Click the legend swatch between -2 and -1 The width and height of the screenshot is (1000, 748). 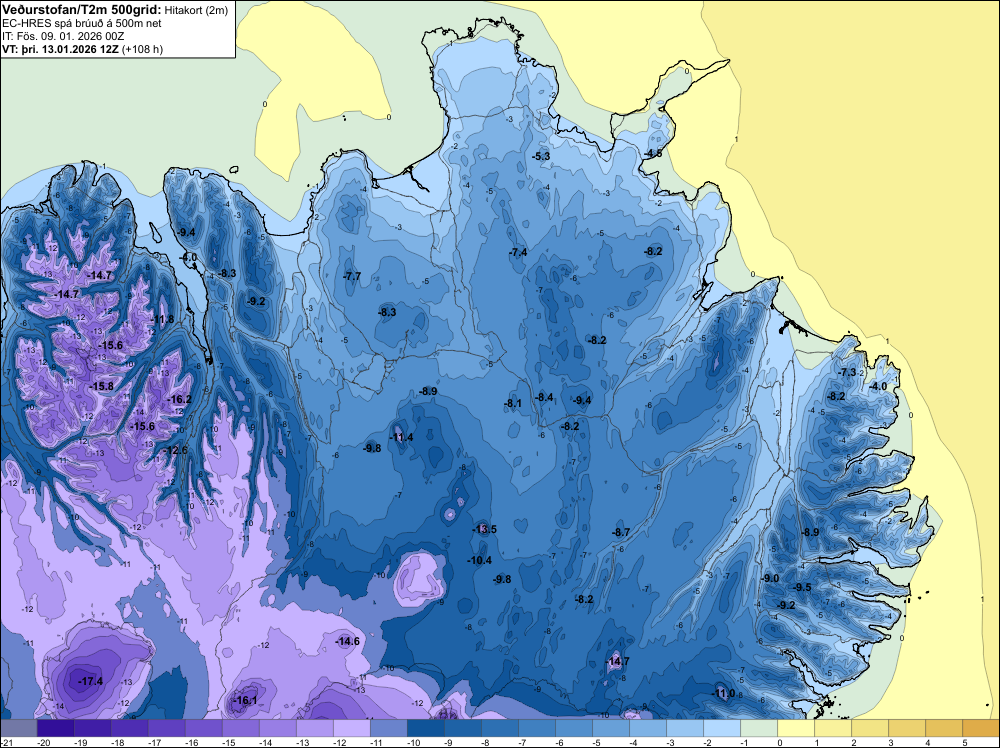(721, 728)
